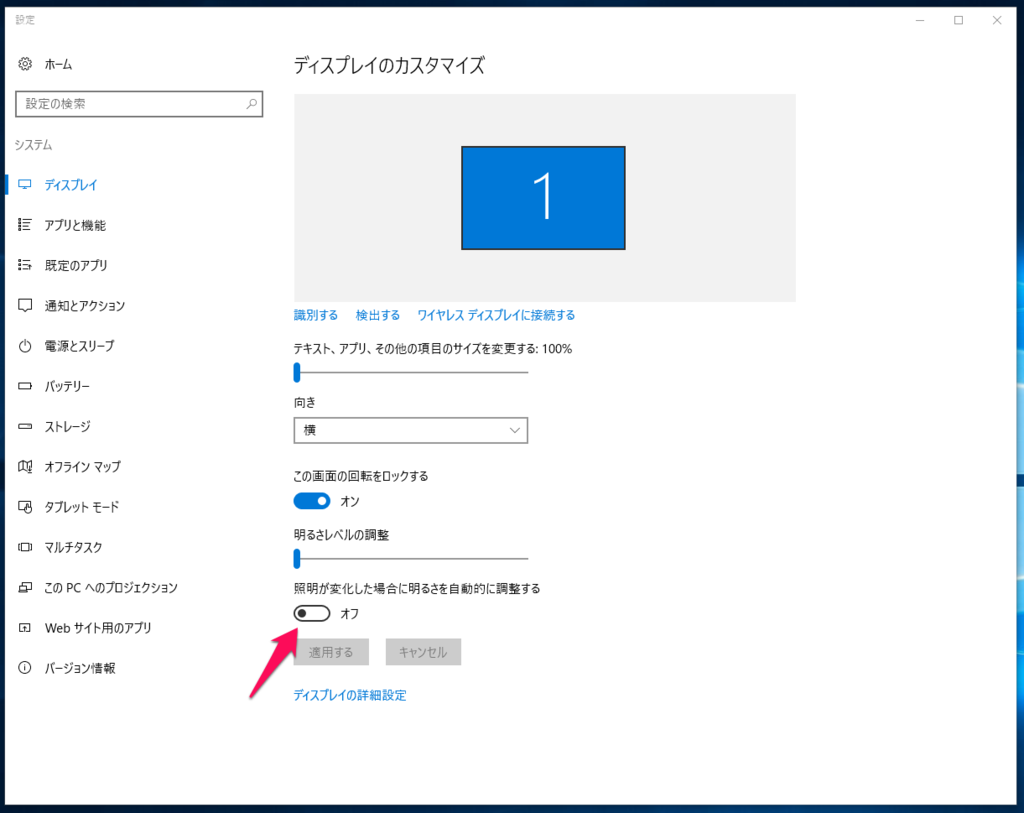Click the brightness level slider
This screenshot has width=1024, height=813.
coord(411,558)
